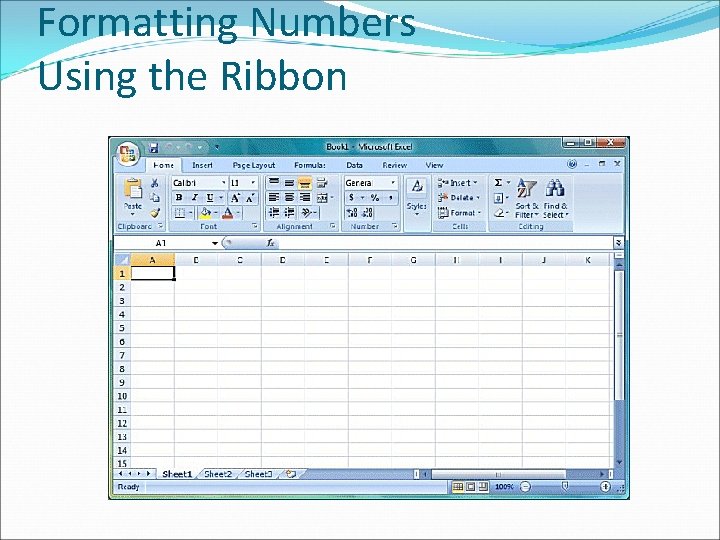Viewport: 720px width, 540px height.
Task: Zoom in with plus button
Action: pyautogui.click(x=605, y=487)
